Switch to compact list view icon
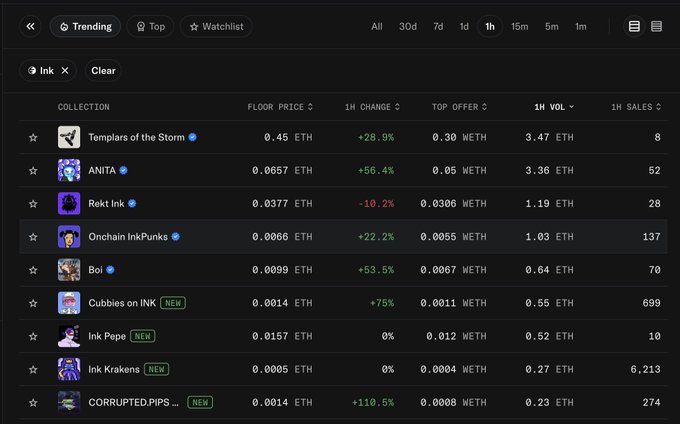 click(x=657, y=26)
